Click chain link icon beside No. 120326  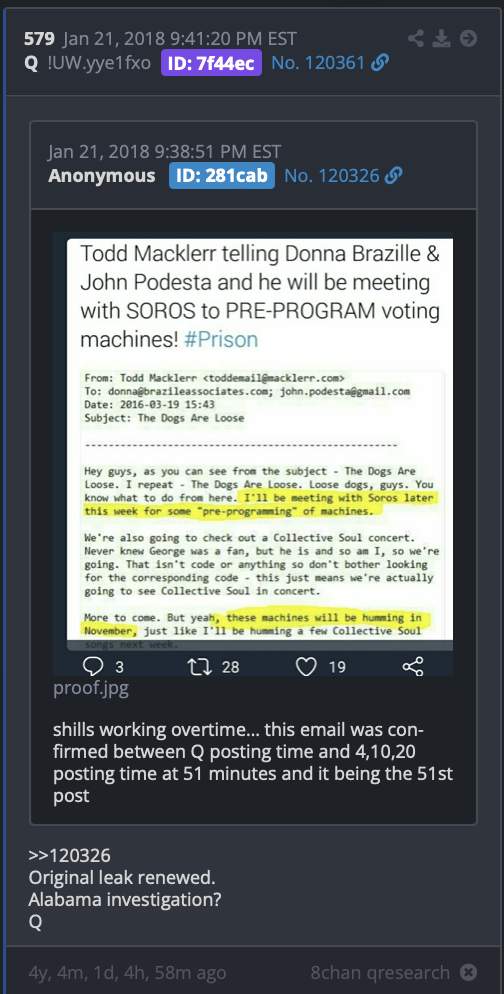393,176
